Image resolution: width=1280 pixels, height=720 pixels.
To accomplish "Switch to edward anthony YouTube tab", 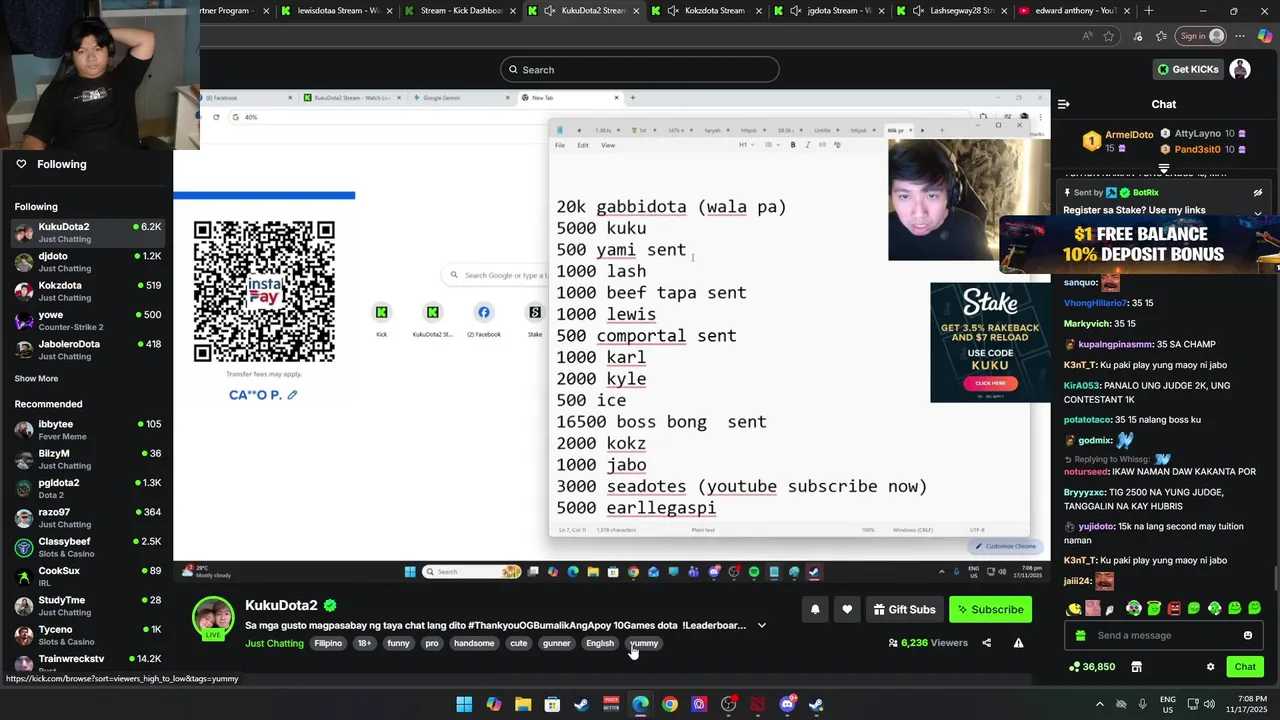I will click(1075, 11).
